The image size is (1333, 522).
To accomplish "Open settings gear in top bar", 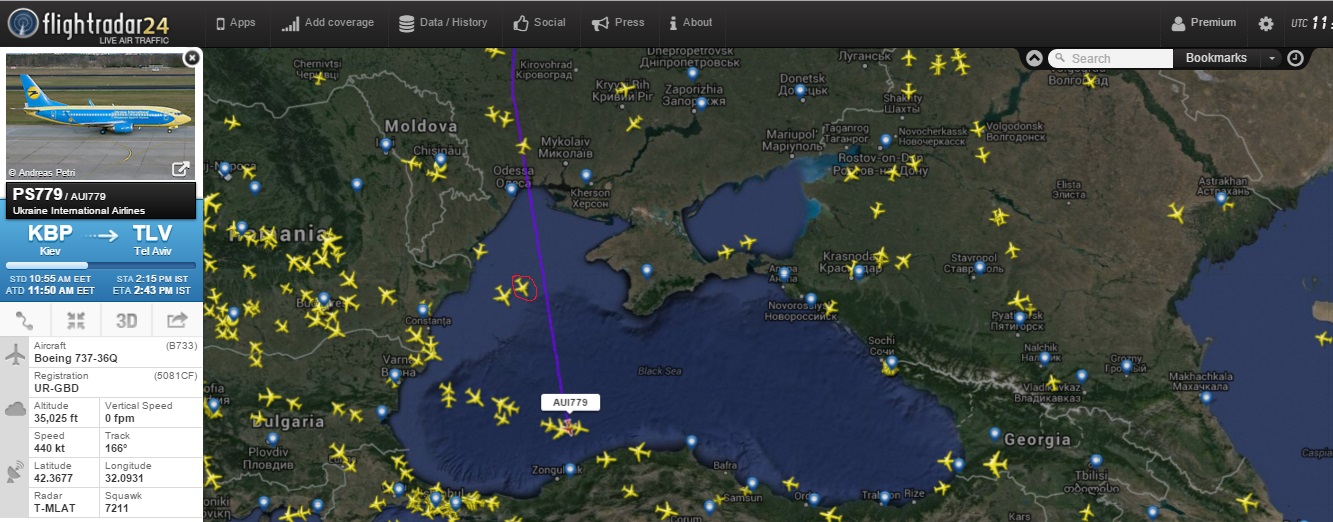I will click(1266, 23).
